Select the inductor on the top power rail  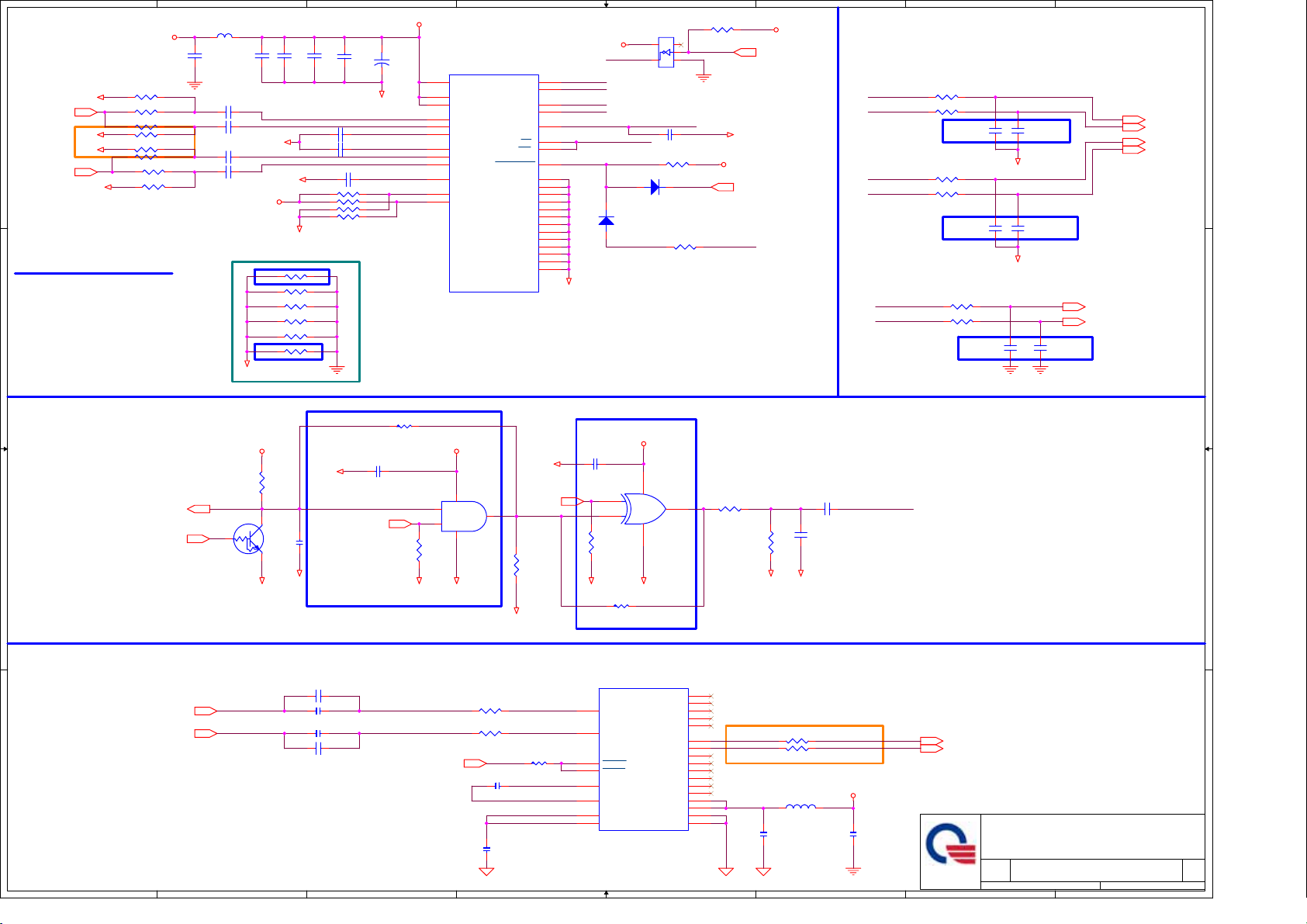[224, 36]
